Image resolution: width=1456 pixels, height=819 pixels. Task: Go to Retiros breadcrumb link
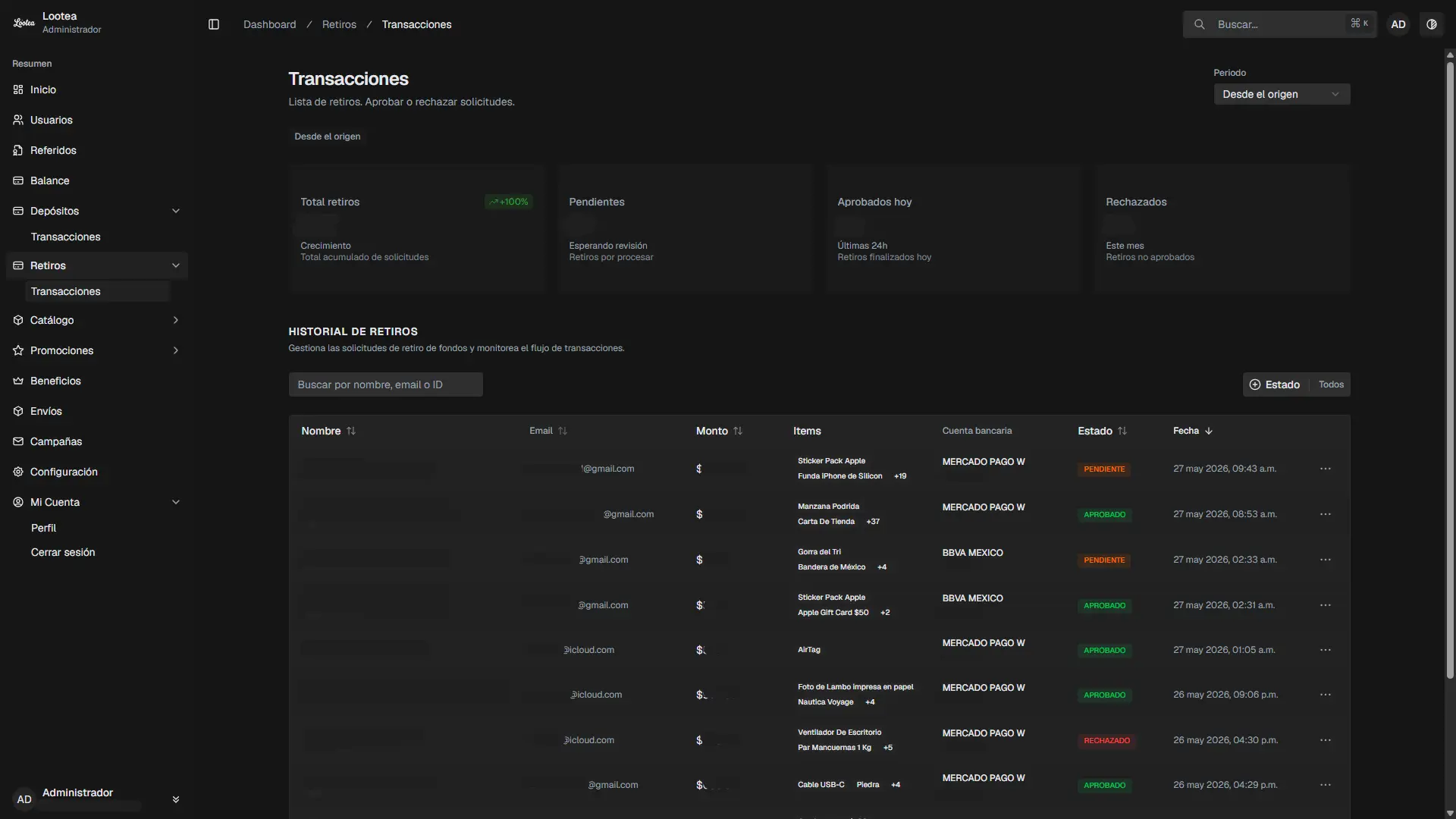click(339, 24)
